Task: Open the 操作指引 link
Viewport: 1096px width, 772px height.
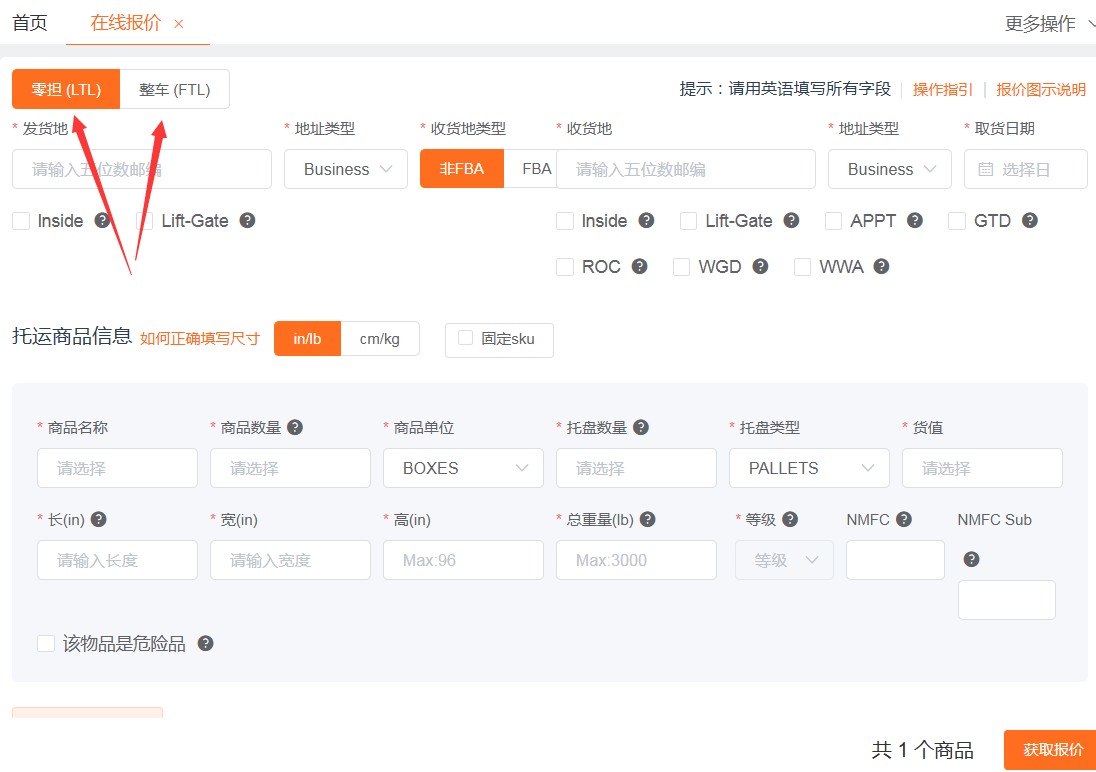Action: [x=942, y=89]
